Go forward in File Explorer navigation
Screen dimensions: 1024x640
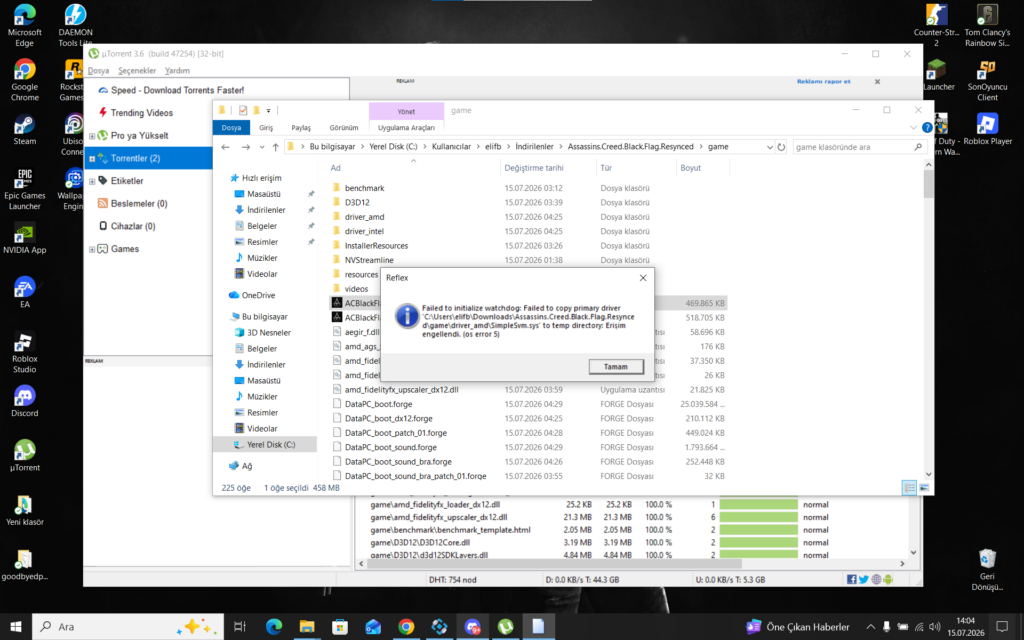coord(246,147)
